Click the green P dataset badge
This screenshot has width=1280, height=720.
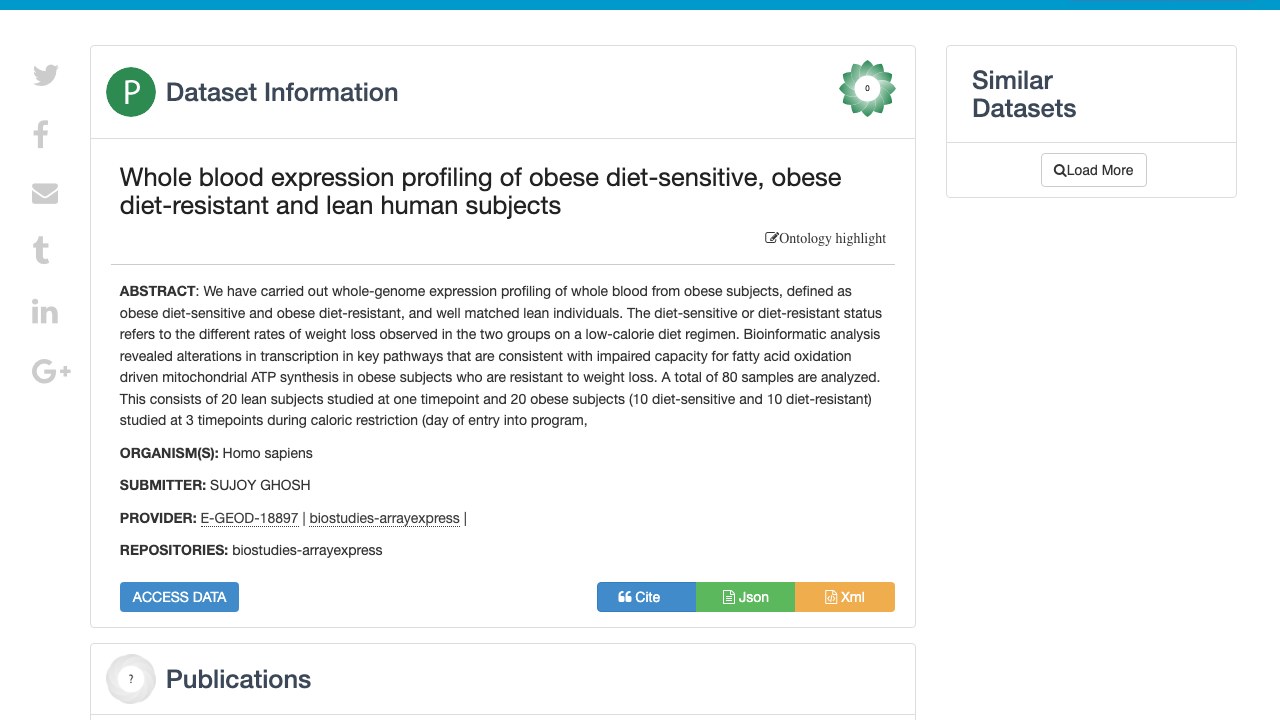point(131,92)
